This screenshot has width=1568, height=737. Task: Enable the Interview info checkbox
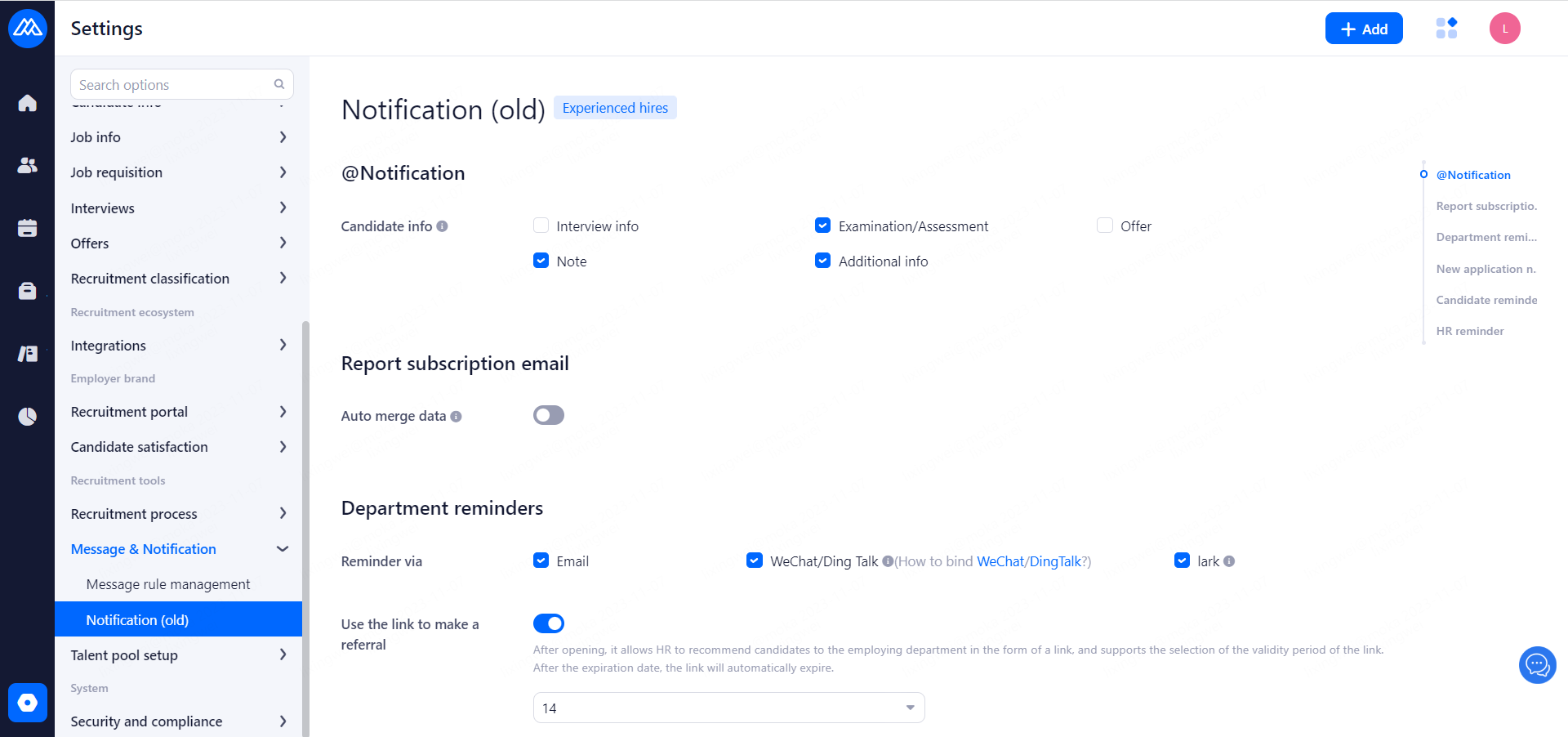[541, 226]
